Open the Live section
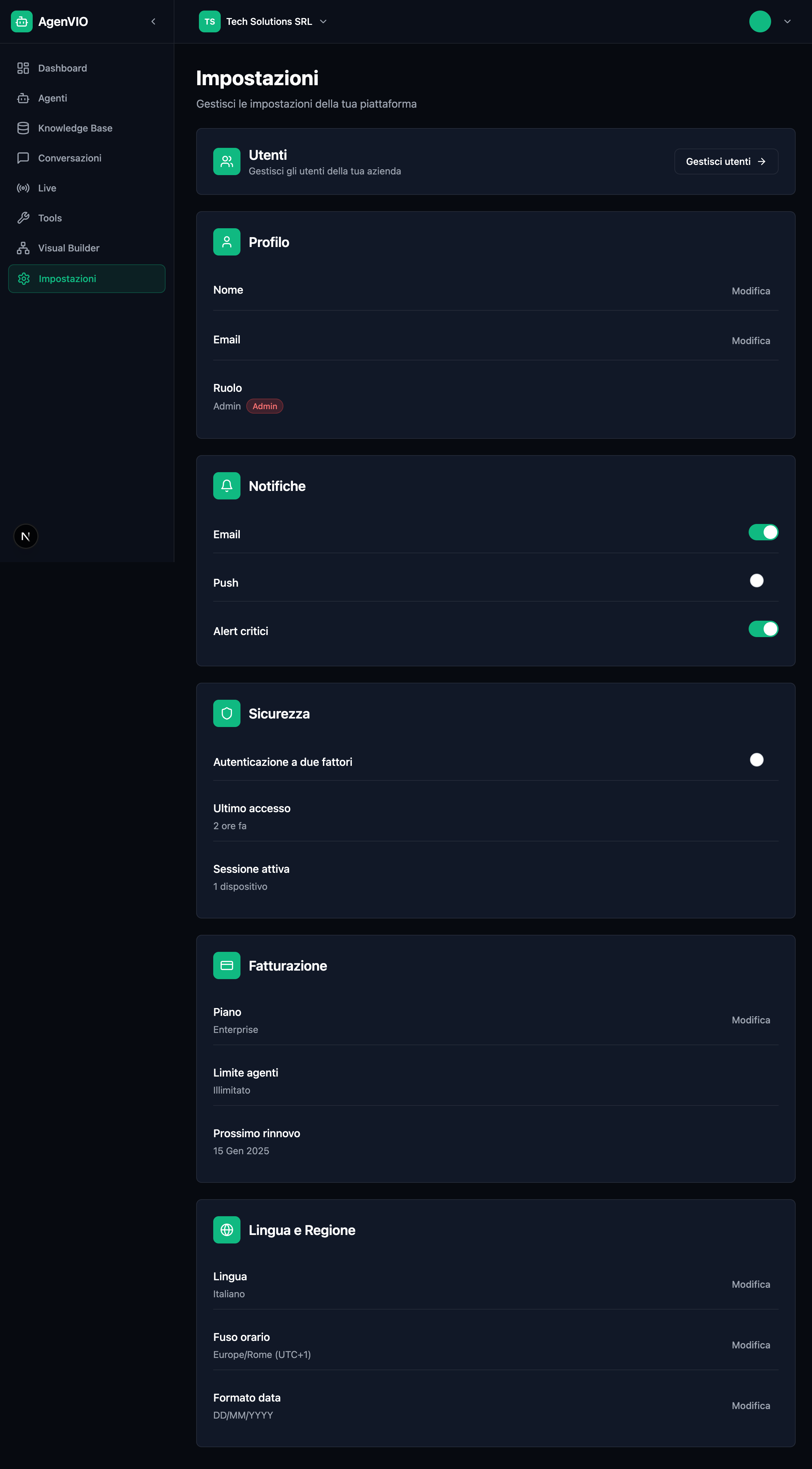This screenshot has width=812, height=1469. 47,188
